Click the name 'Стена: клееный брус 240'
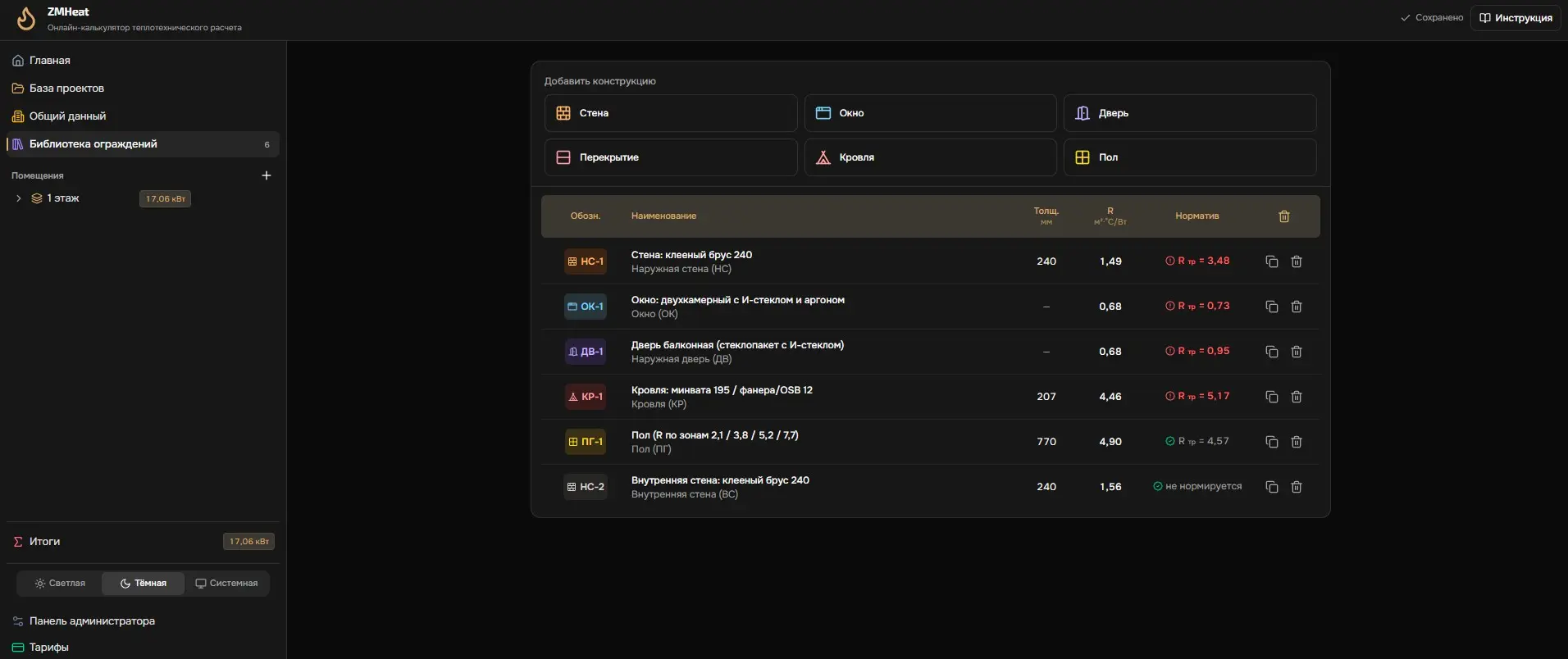 point(691,255)
